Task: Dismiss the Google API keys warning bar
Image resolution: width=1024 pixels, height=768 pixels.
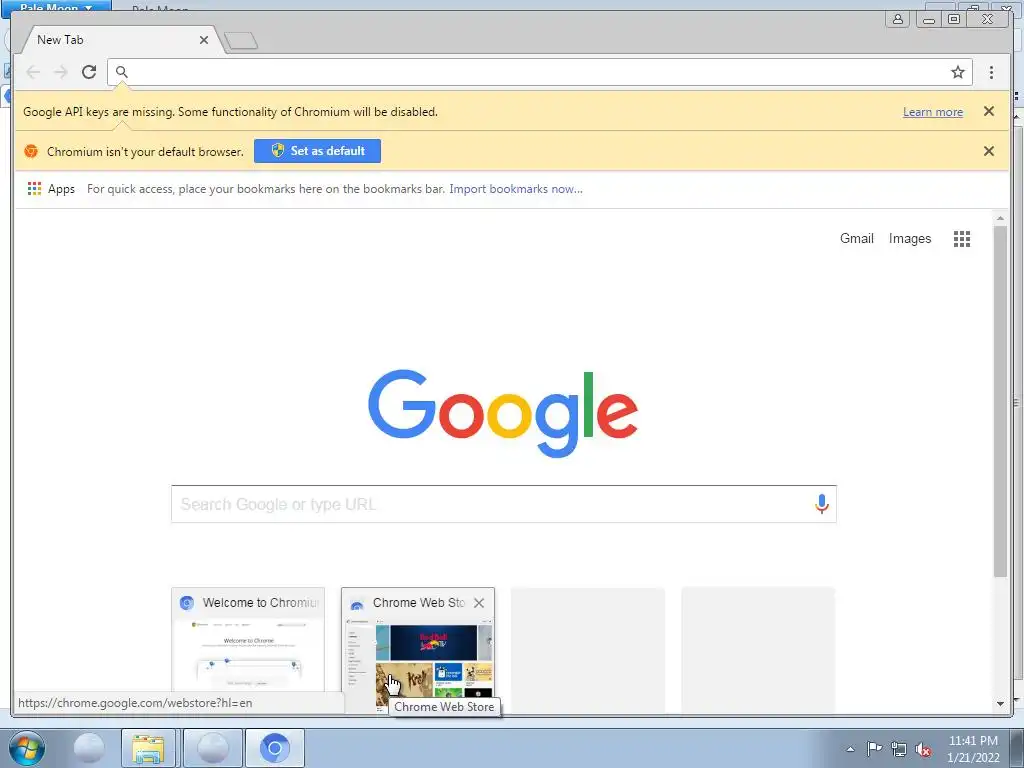Action: [989, 112]
